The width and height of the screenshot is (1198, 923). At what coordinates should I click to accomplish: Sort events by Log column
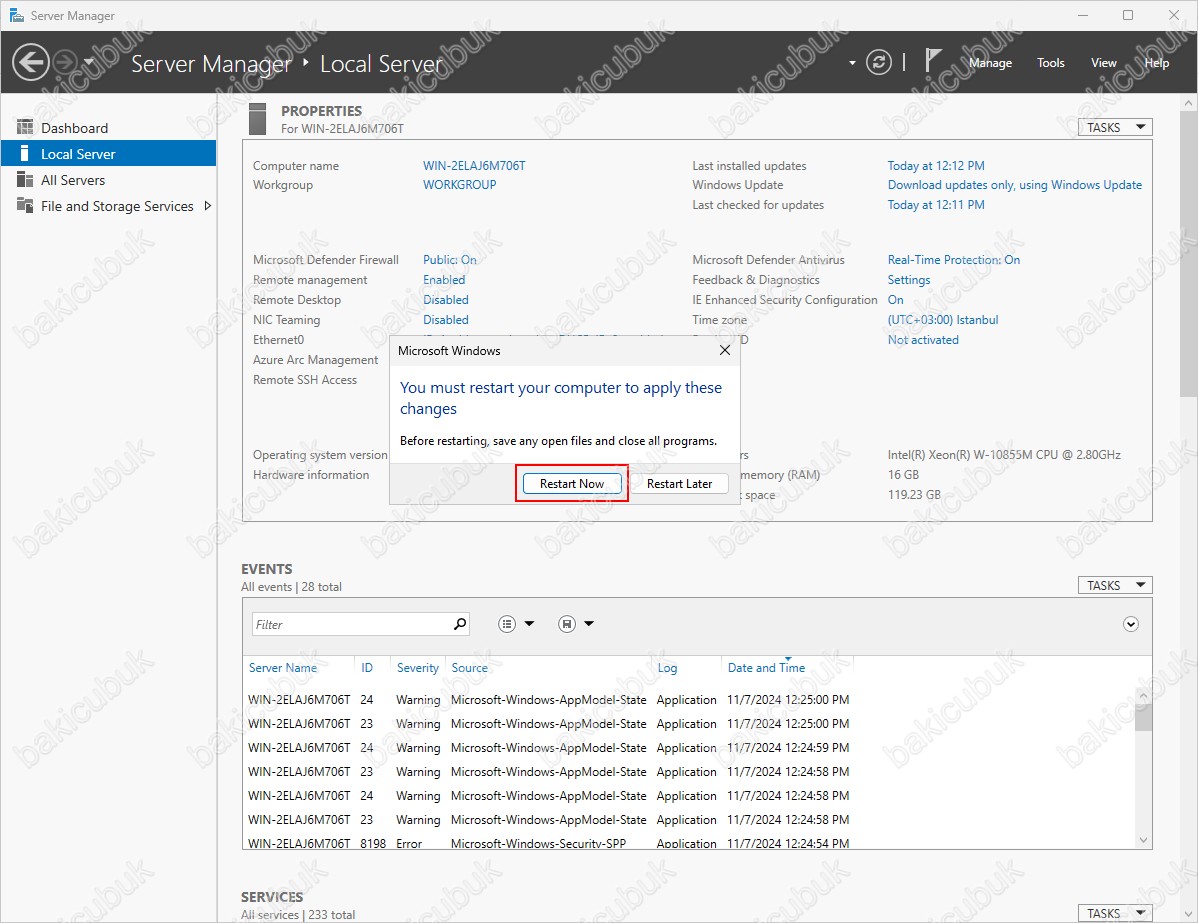point(667,668)
